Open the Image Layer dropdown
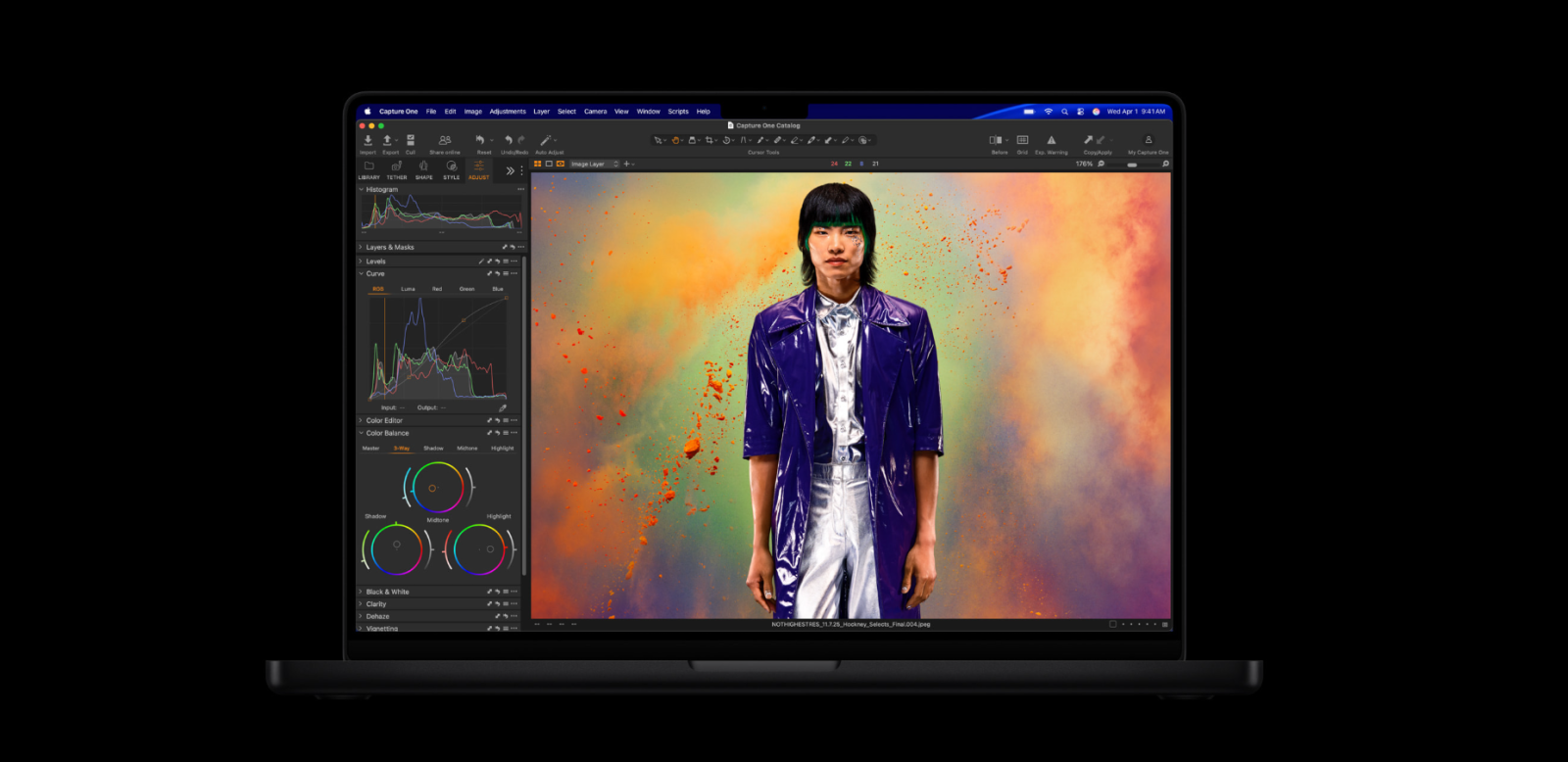The height and width of the screenshot is (762, 1568). click(594, 164)
